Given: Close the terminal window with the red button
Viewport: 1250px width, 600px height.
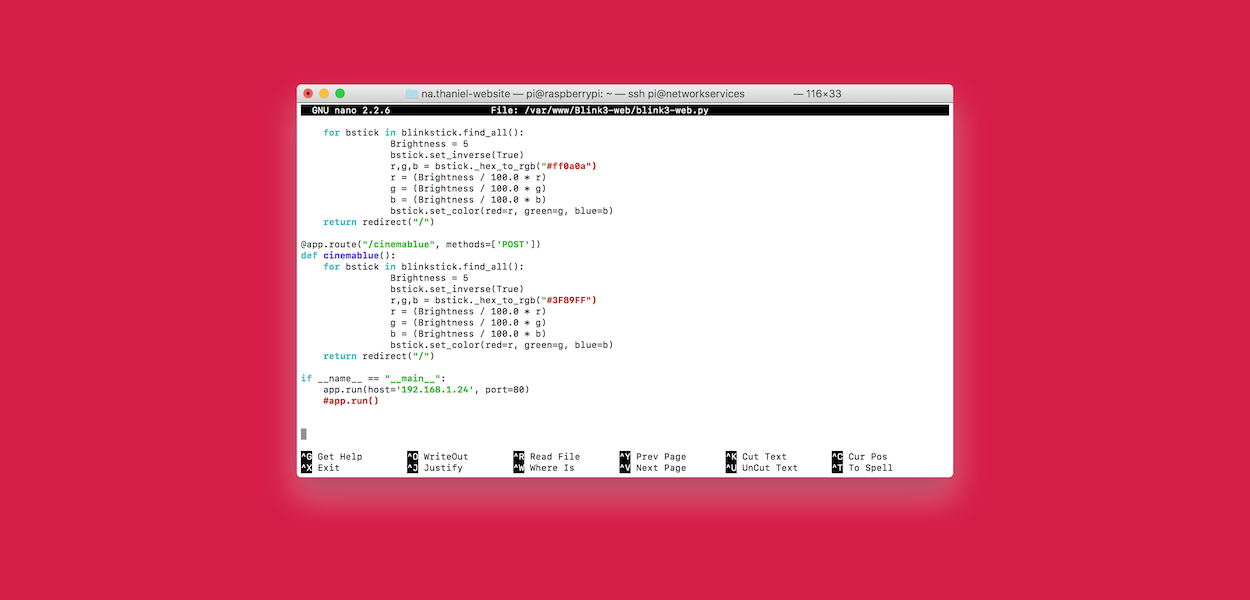Looking at the screenshot, I should (x=308, y=93).
